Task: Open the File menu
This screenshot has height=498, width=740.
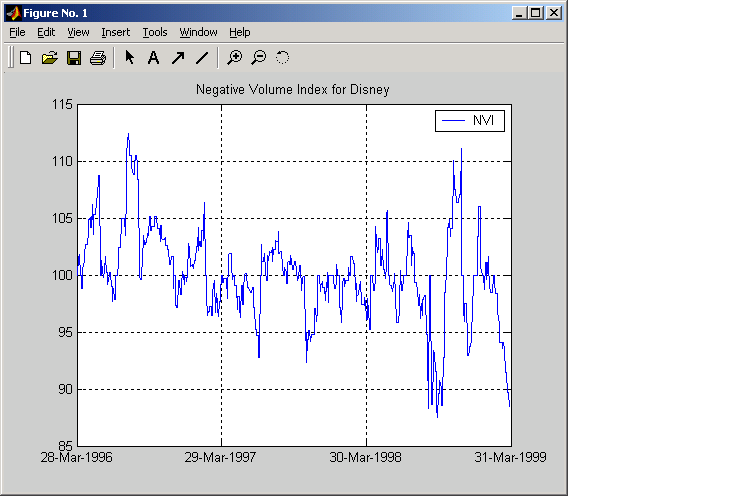Action: (17, 32)
